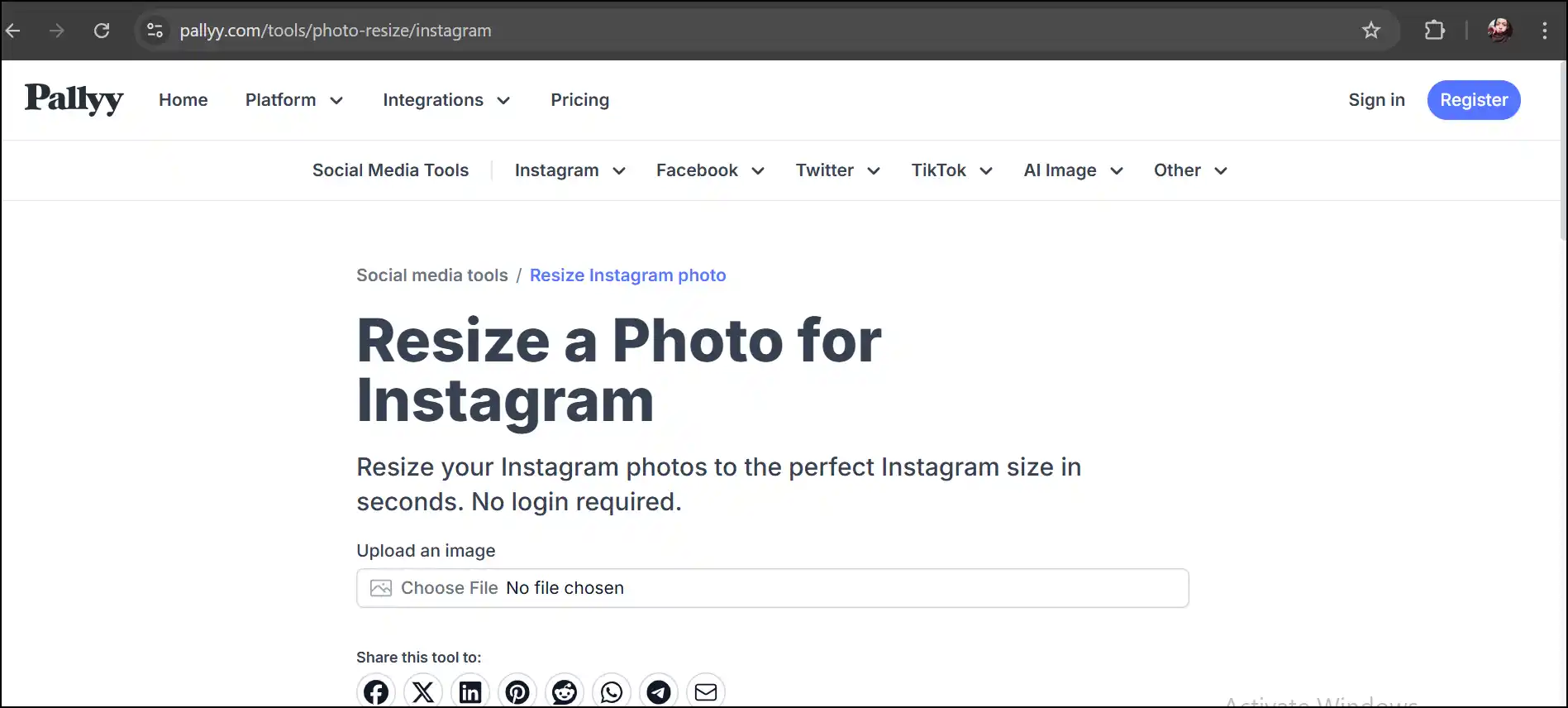Open browser extensions puzzle icon
1568x708 pixels.
pos(1435,31)
